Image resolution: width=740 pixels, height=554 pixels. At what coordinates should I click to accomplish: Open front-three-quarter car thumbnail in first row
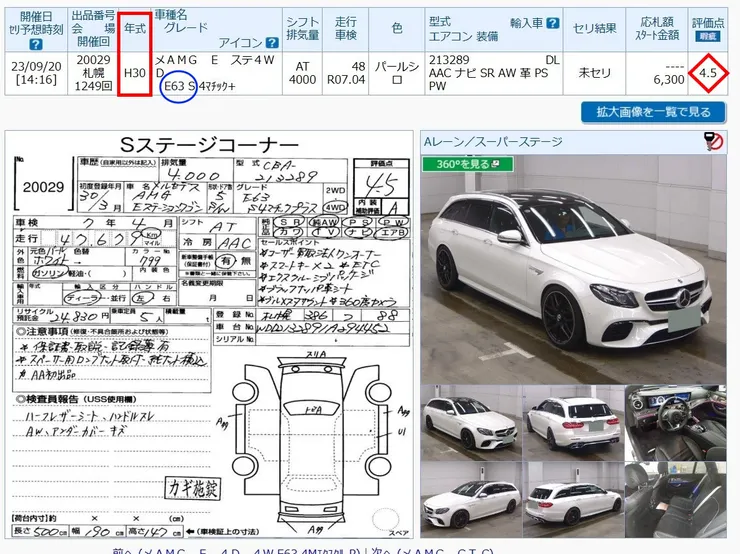click(x=471, y=423)
